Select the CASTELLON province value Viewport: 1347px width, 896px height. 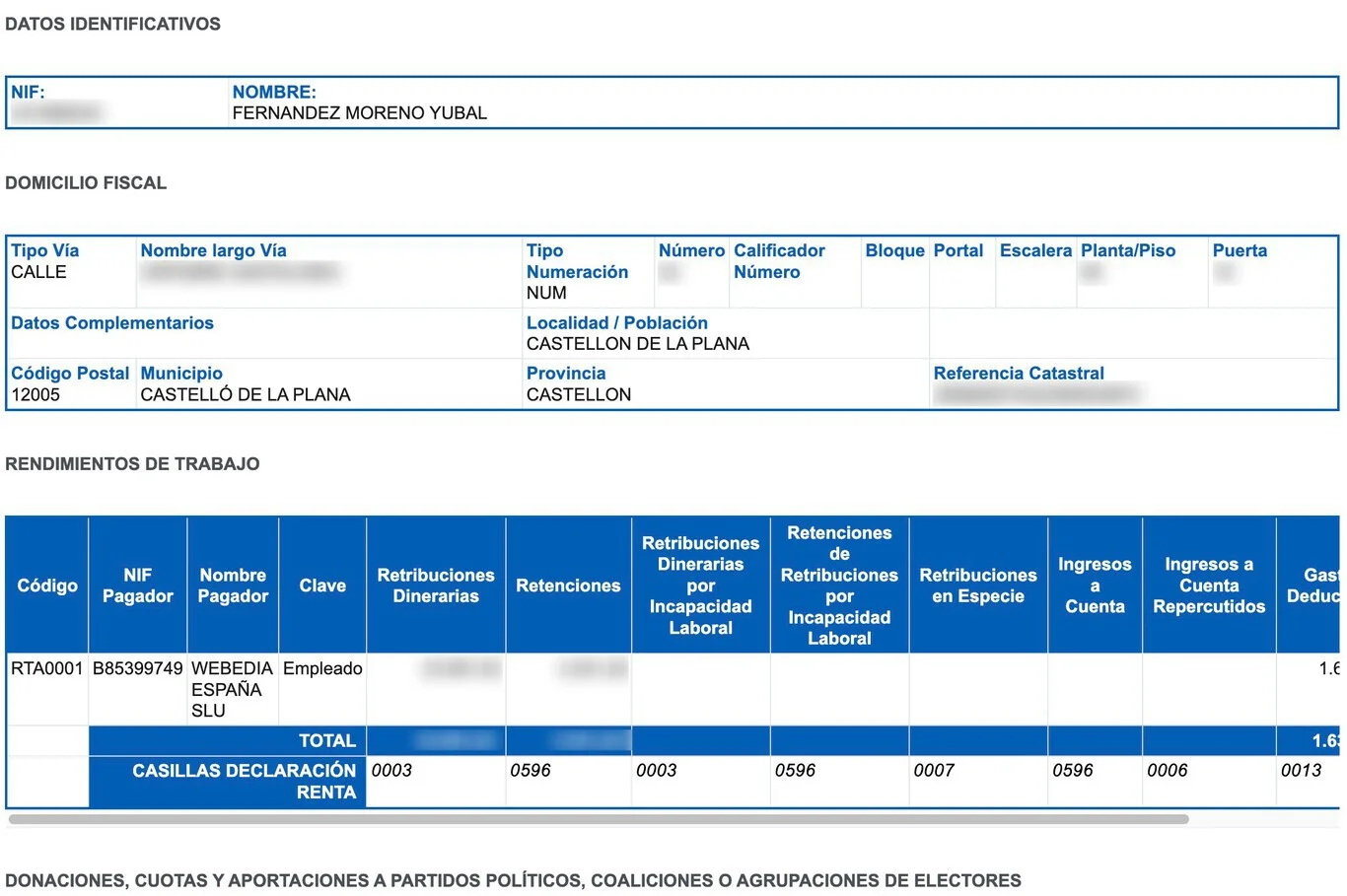579,394
